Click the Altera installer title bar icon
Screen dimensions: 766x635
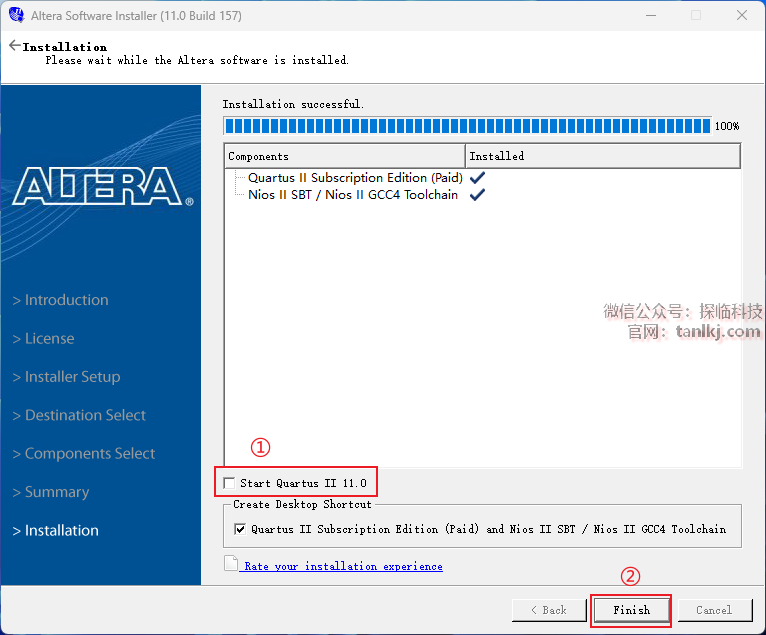(15, 16)
